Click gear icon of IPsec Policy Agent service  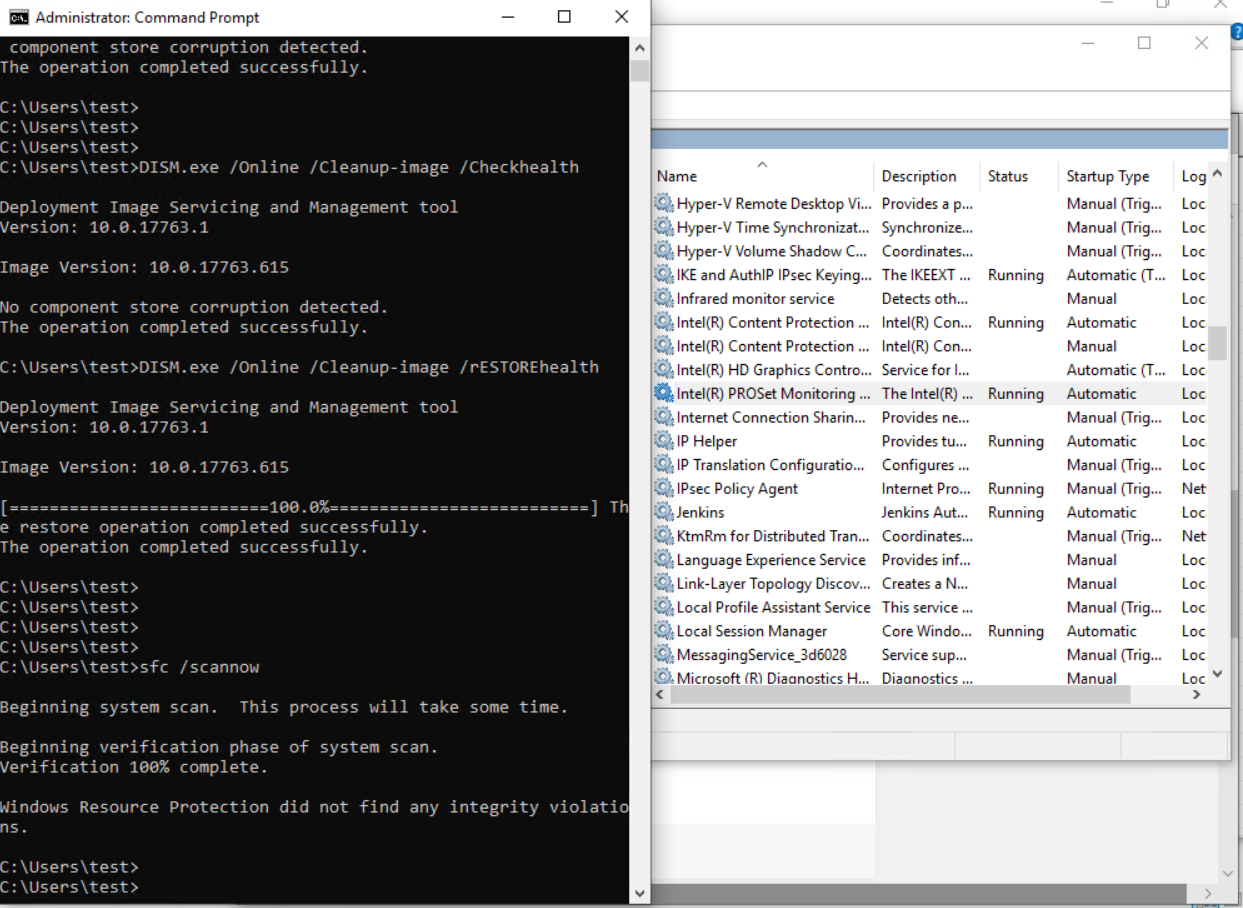point(663,488)
